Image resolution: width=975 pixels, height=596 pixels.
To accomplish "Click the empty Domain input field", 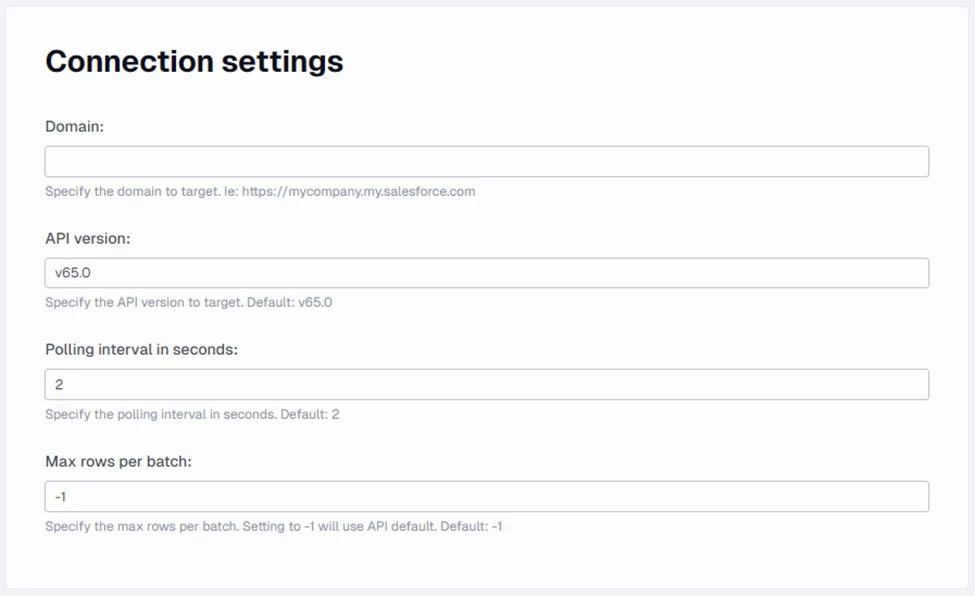I will [x=486, y=162].
